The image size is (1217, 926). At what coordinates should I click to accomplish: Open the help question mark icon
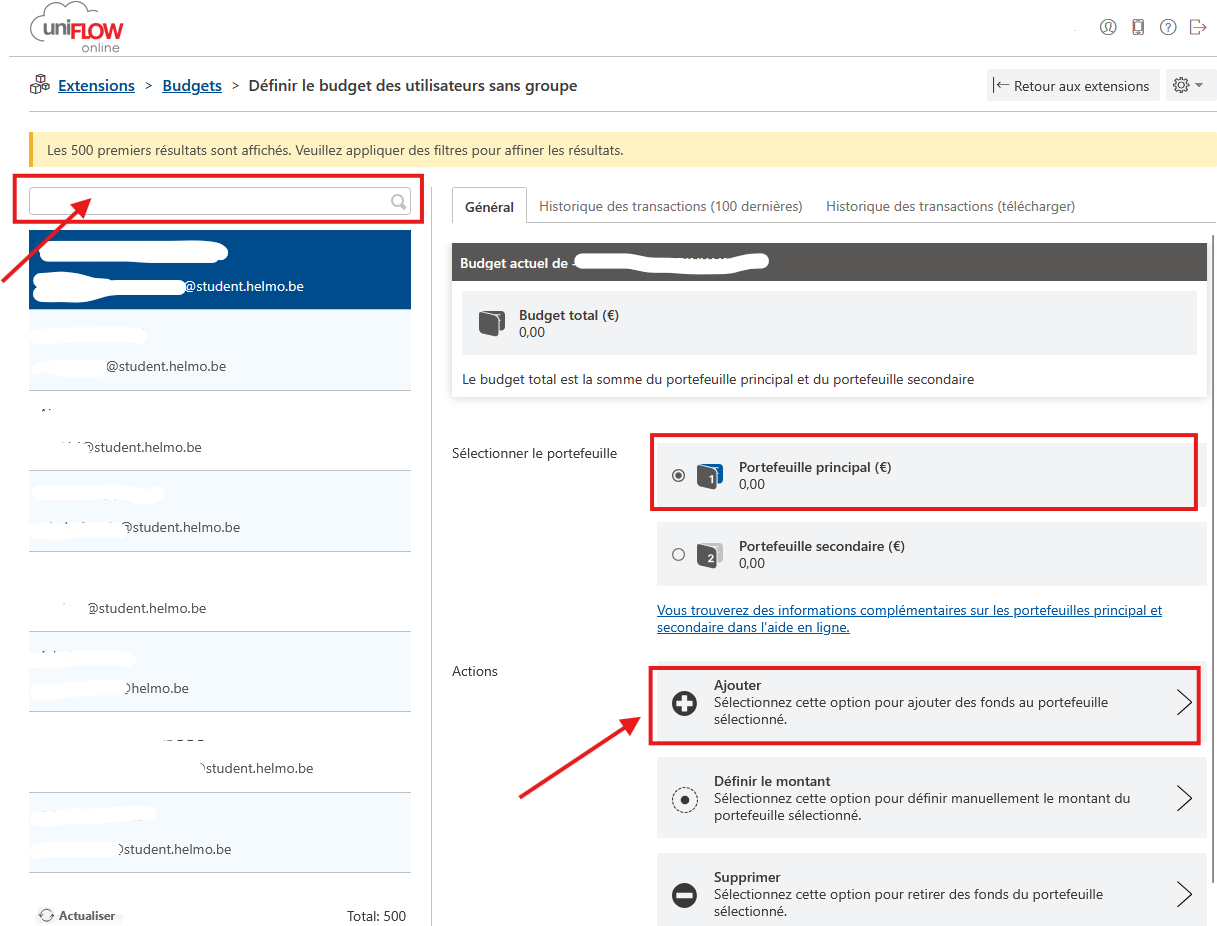pos(1168,27)
